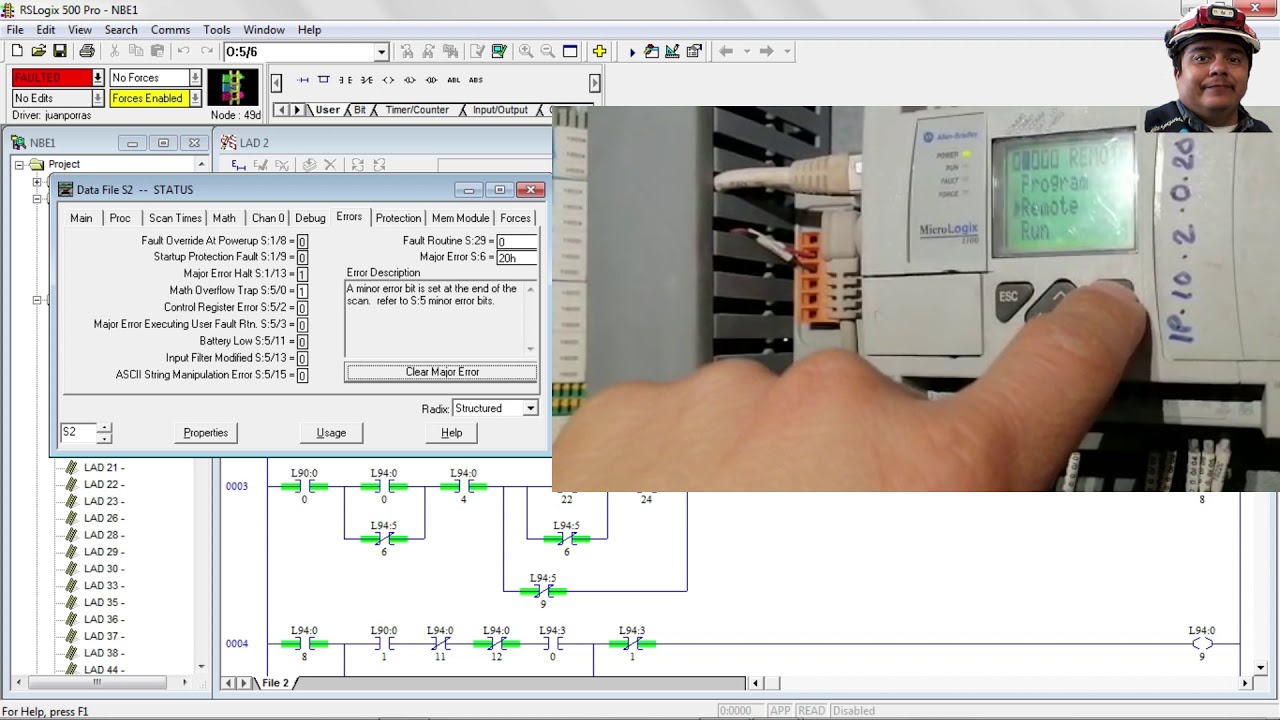Viewport: 1280px width, 720px height.
Task: Click the Cut scissors icon
Action: [114, 51]
